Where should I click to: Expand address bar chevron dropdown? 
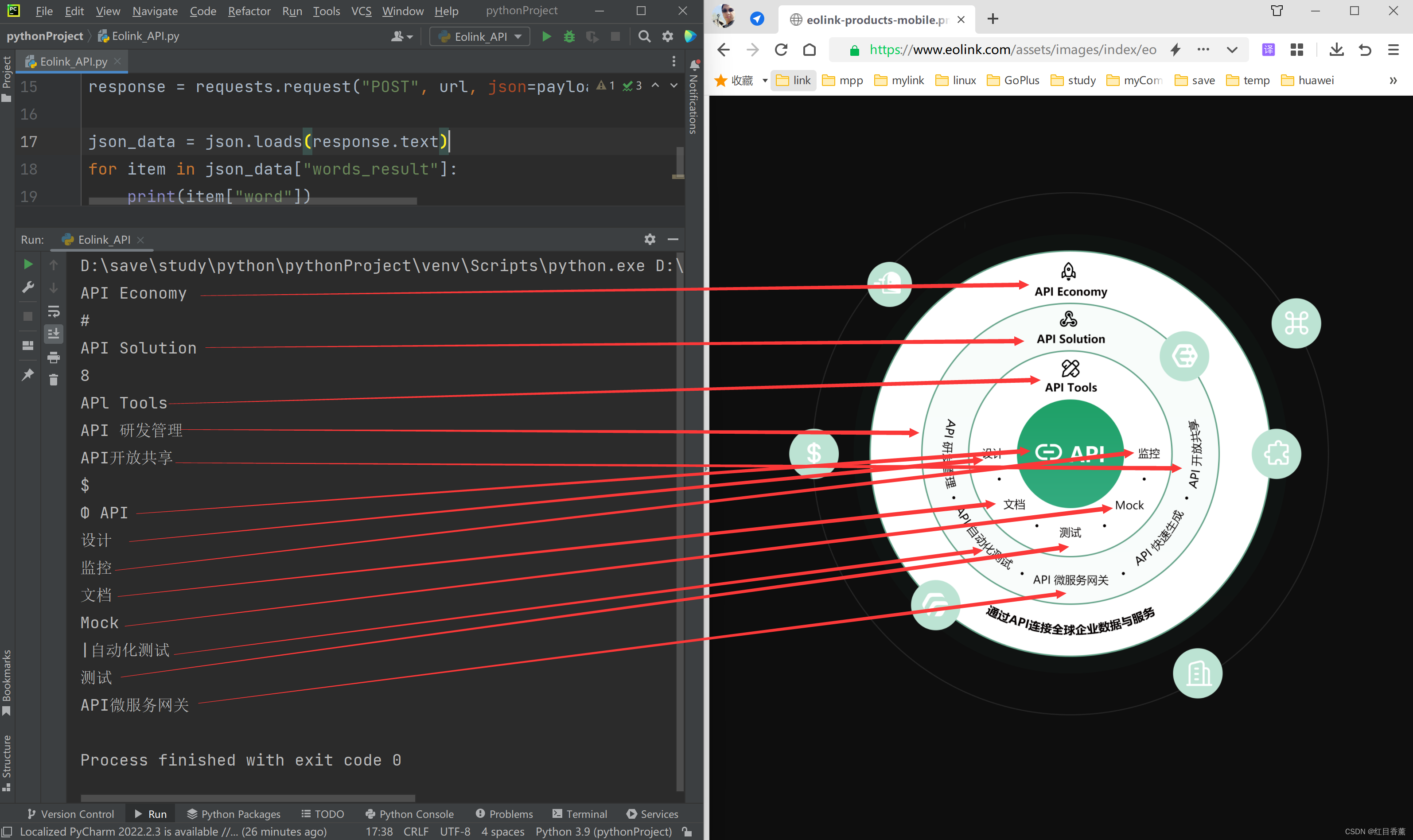click(x=1232, y=50)
